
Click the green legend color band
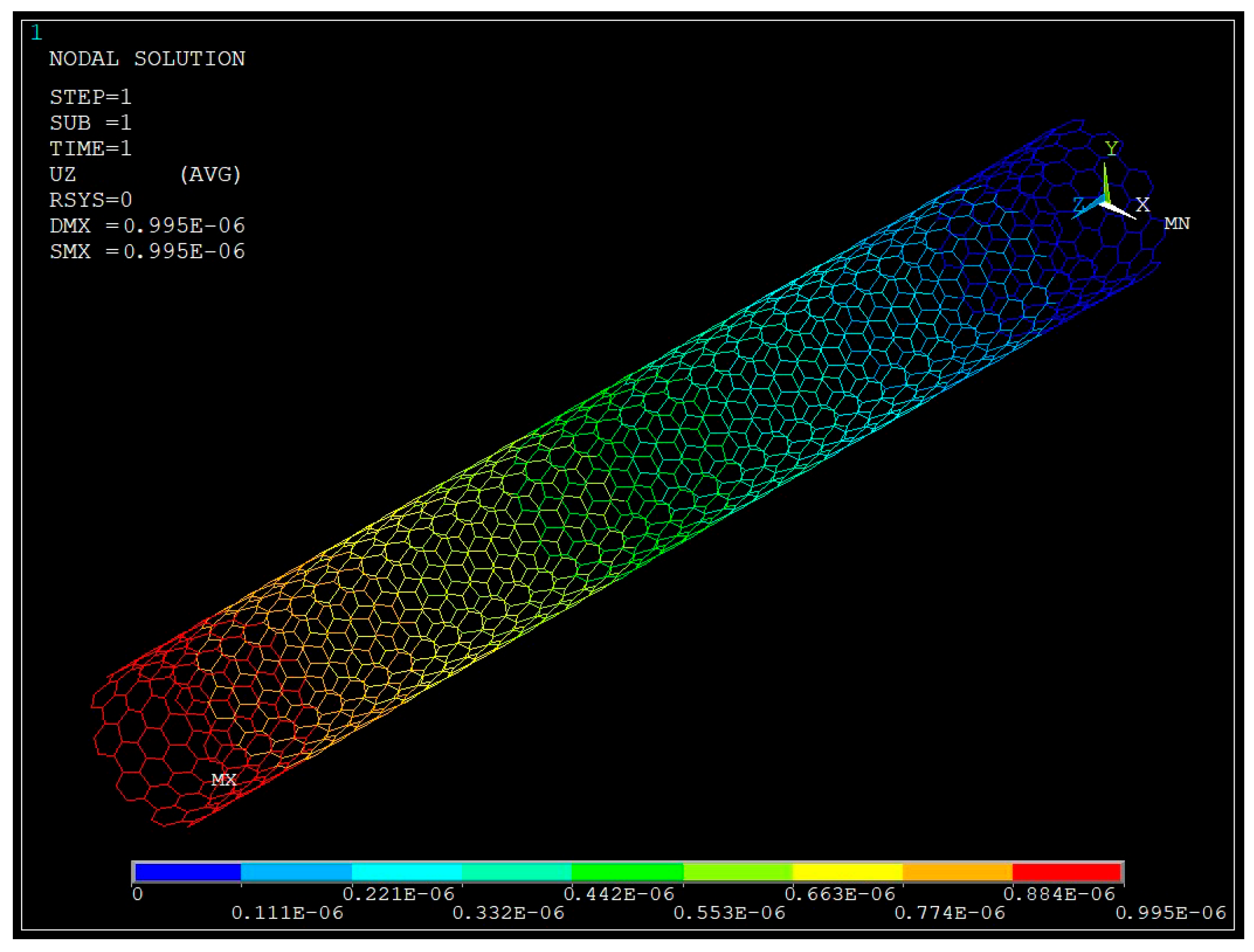pyautogui.click(x=627, y=872)
